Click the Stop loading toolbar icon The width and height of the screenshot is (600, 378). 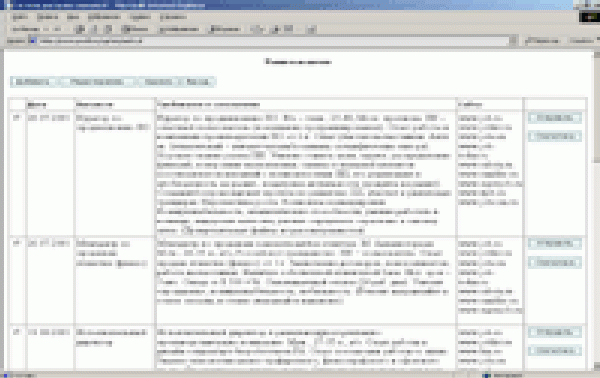pyautogui.click(x=80, y=29)
